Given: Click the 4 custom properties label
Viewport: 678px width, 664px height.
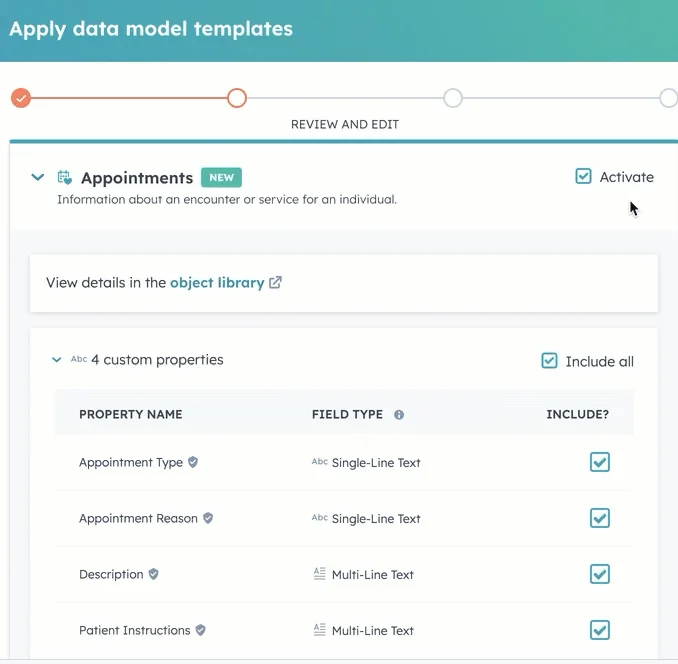Looking at the screenshot, I should click(157, 360).
